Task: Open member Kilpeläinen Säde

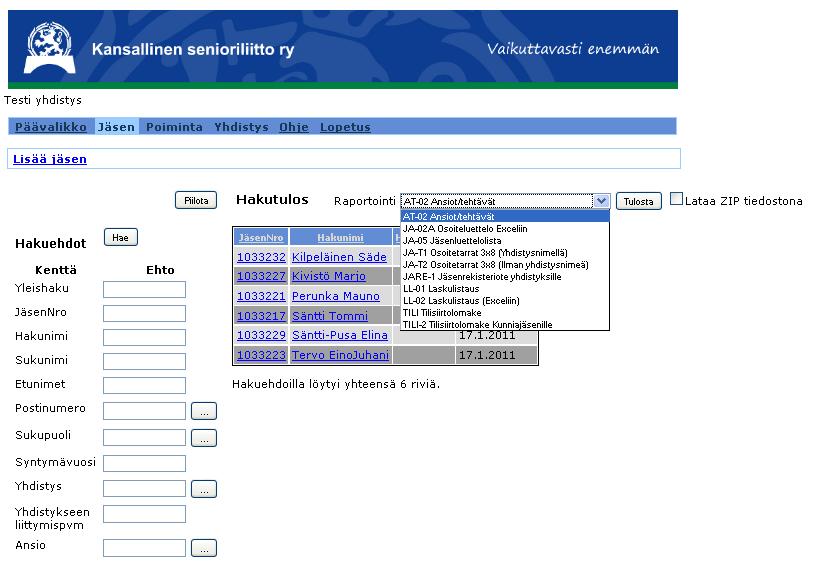Action: pos(339,257)
